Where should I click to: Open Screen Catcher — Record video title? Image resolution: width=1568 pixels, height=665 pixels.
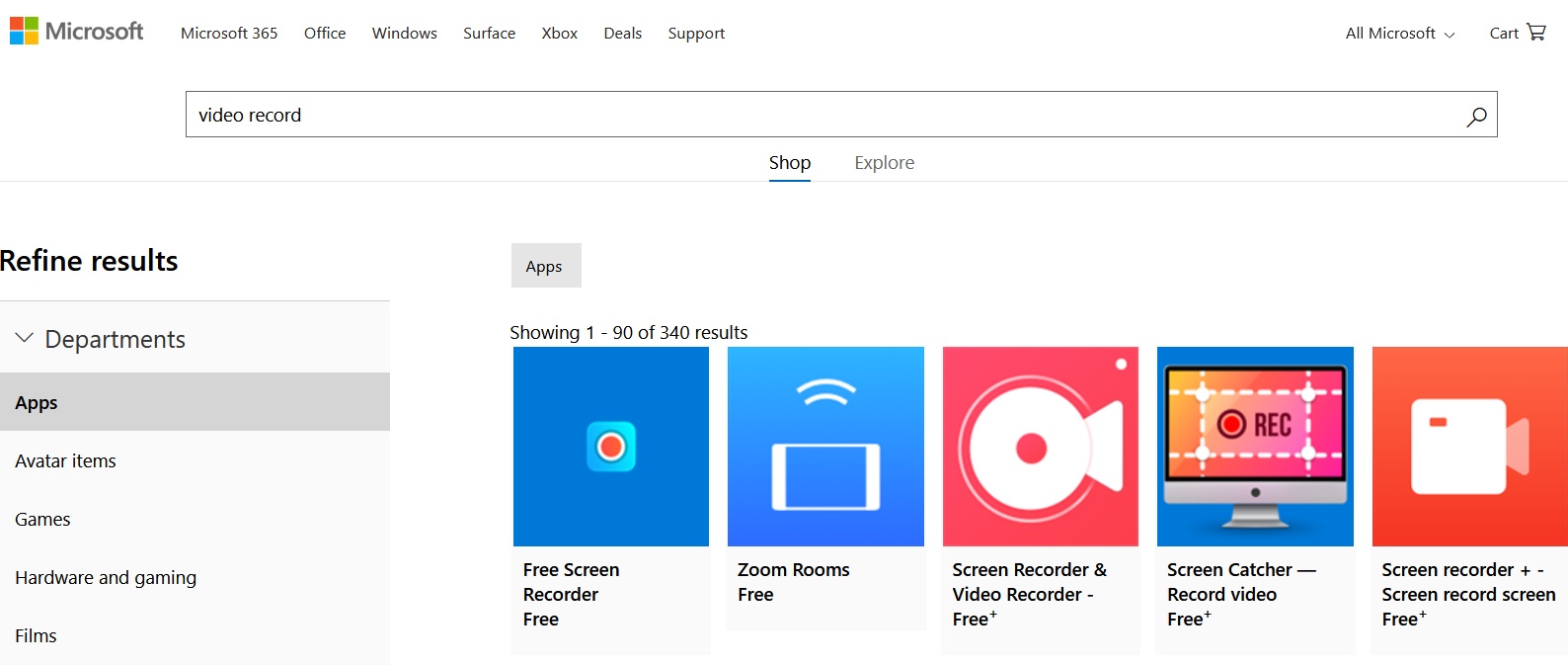click(1241, 582)
